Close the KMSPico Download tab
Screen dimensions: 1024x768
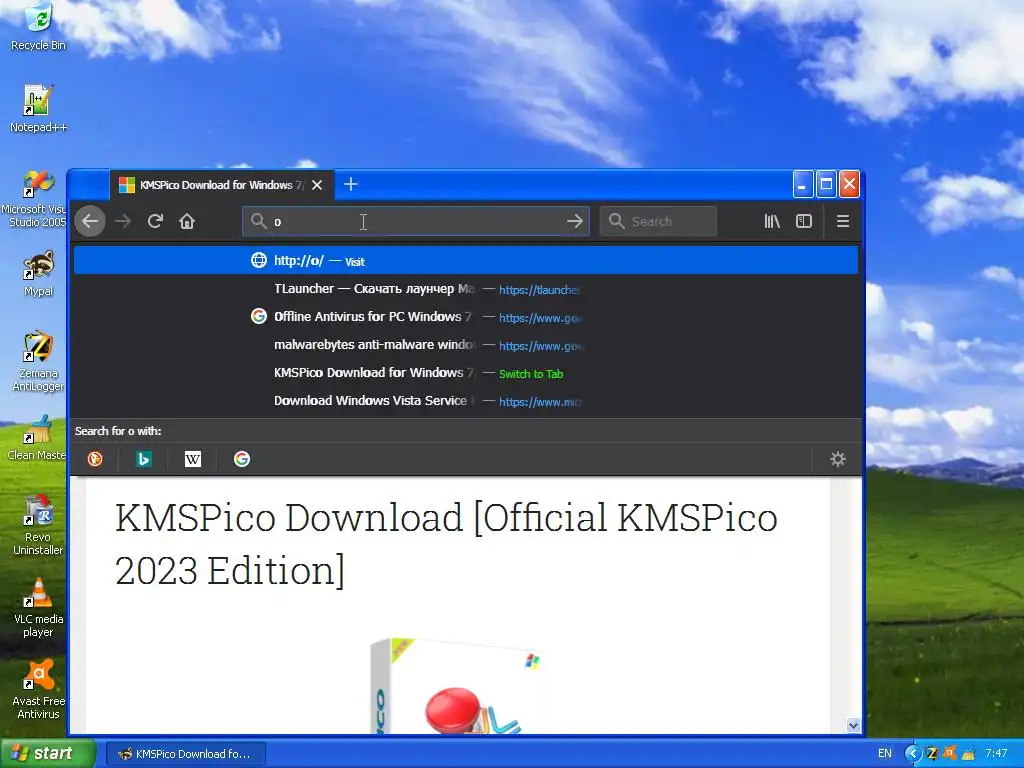pos(317,185)
